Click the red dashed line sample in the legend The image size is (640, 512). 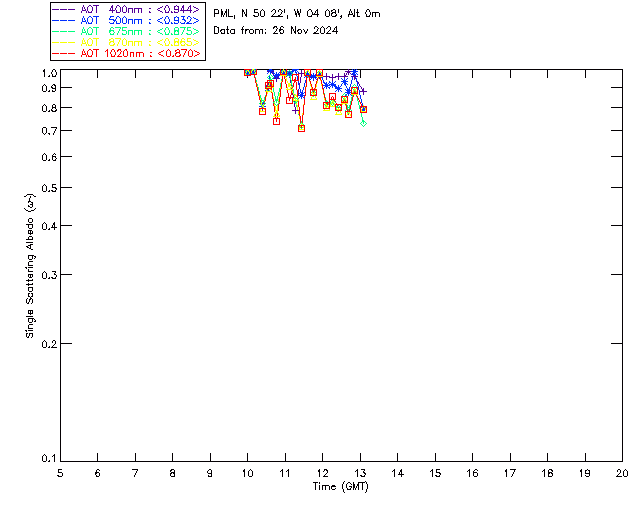click(64, 53)
